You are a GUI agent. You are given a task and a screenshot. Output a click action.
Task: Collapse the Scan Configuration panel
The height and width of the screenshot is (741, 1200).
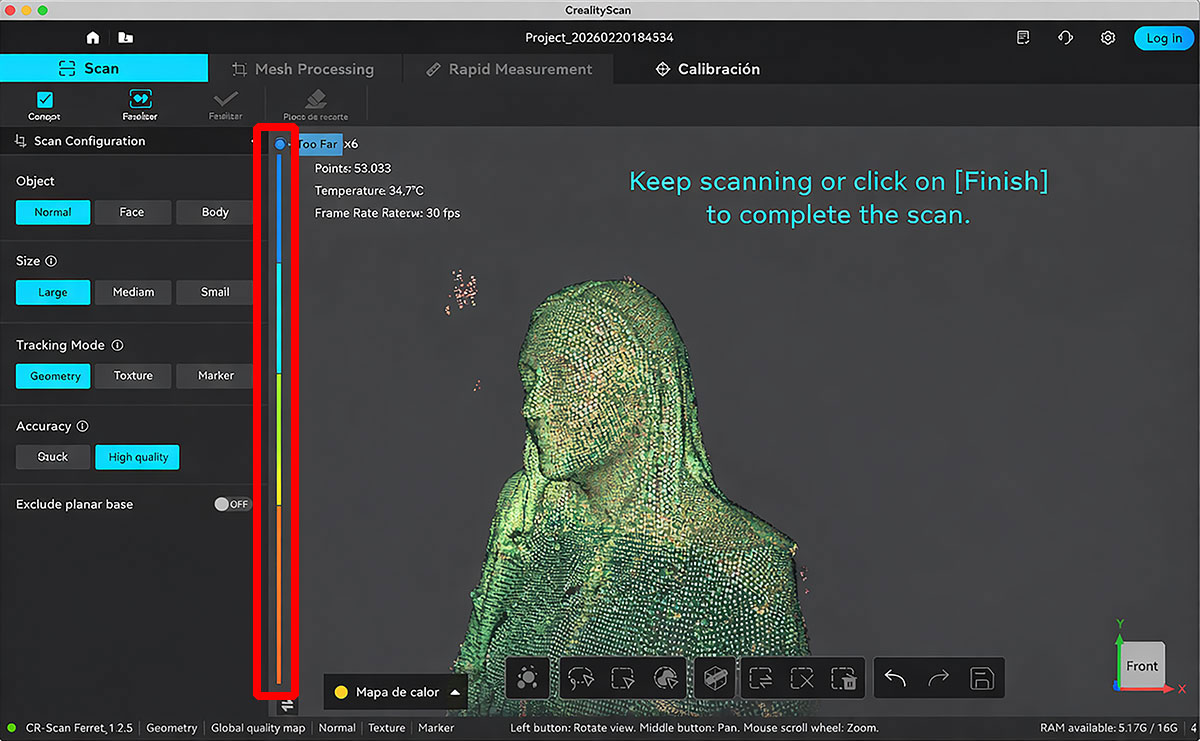click(x=253, y=141)
